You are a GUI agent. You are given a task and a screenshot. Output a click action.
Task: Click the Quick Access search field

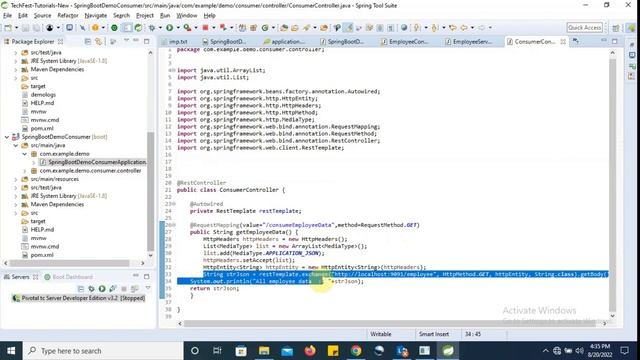584,28
